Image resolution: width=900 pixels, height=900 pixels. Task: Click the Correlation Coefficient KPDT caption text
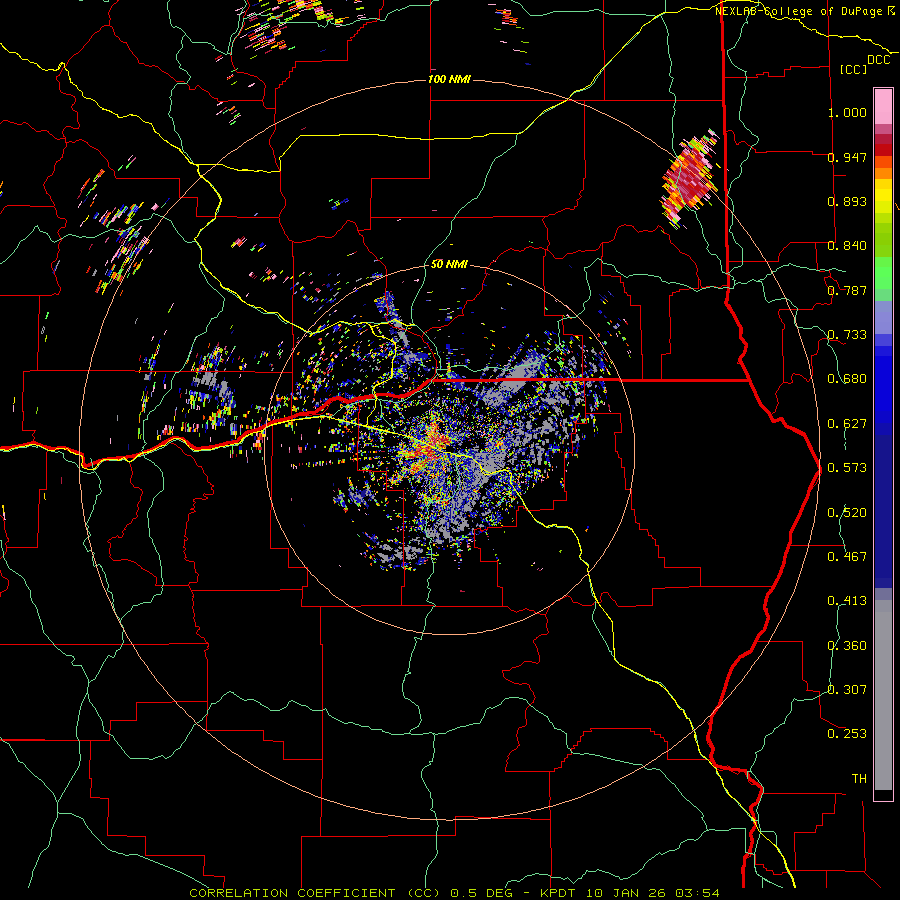click(x=454, y=893)
